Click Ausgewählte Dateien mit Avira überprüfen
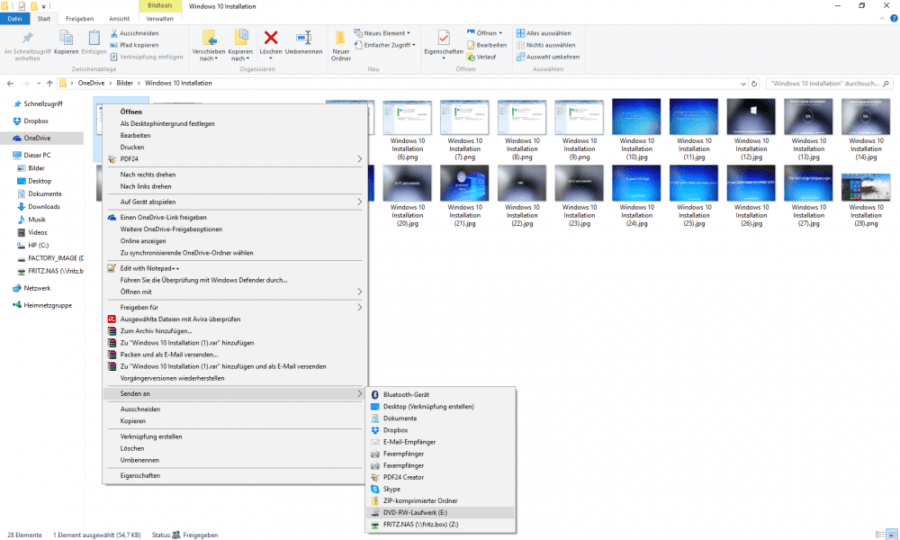Screen dimensions: 900x540 (234, 319)
